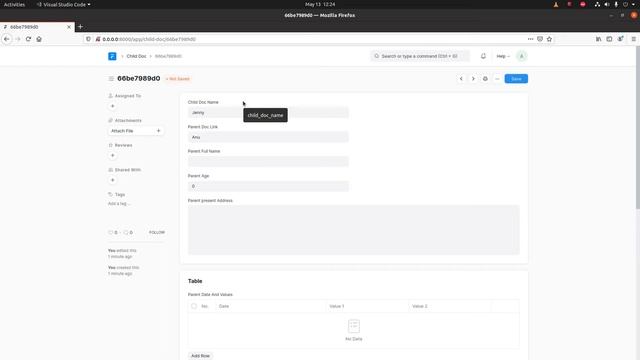Go to next document arrow
This screenshot has height=360, width=640.
click(473, 79)
